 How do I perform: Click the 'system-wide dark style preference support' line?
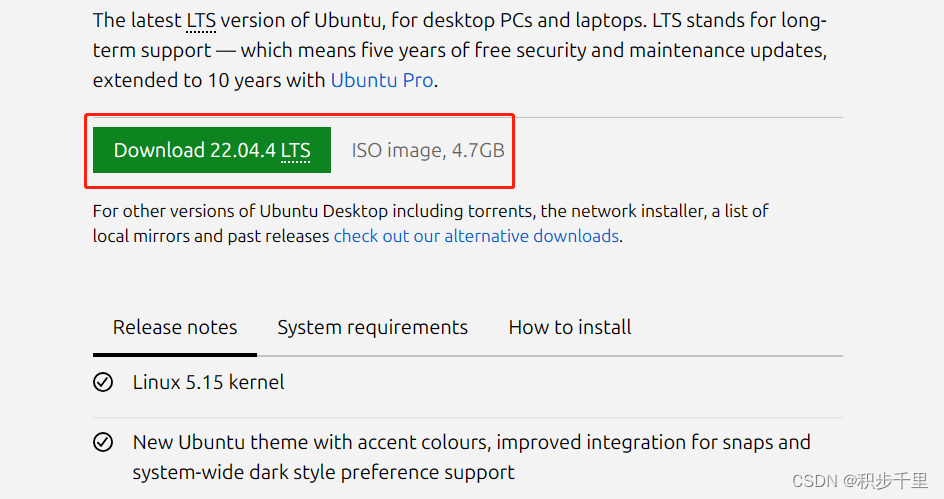tap(323, 473)
